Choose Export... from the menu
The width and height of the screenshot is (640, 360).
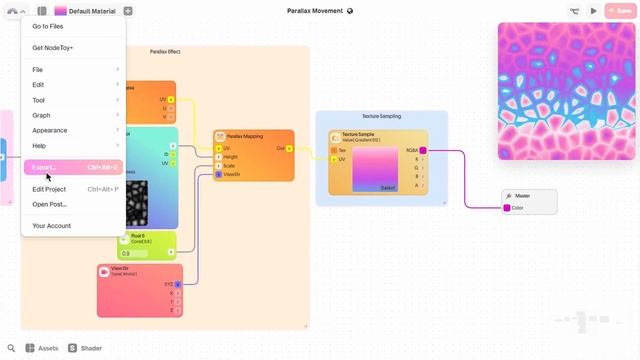[73, 167]
